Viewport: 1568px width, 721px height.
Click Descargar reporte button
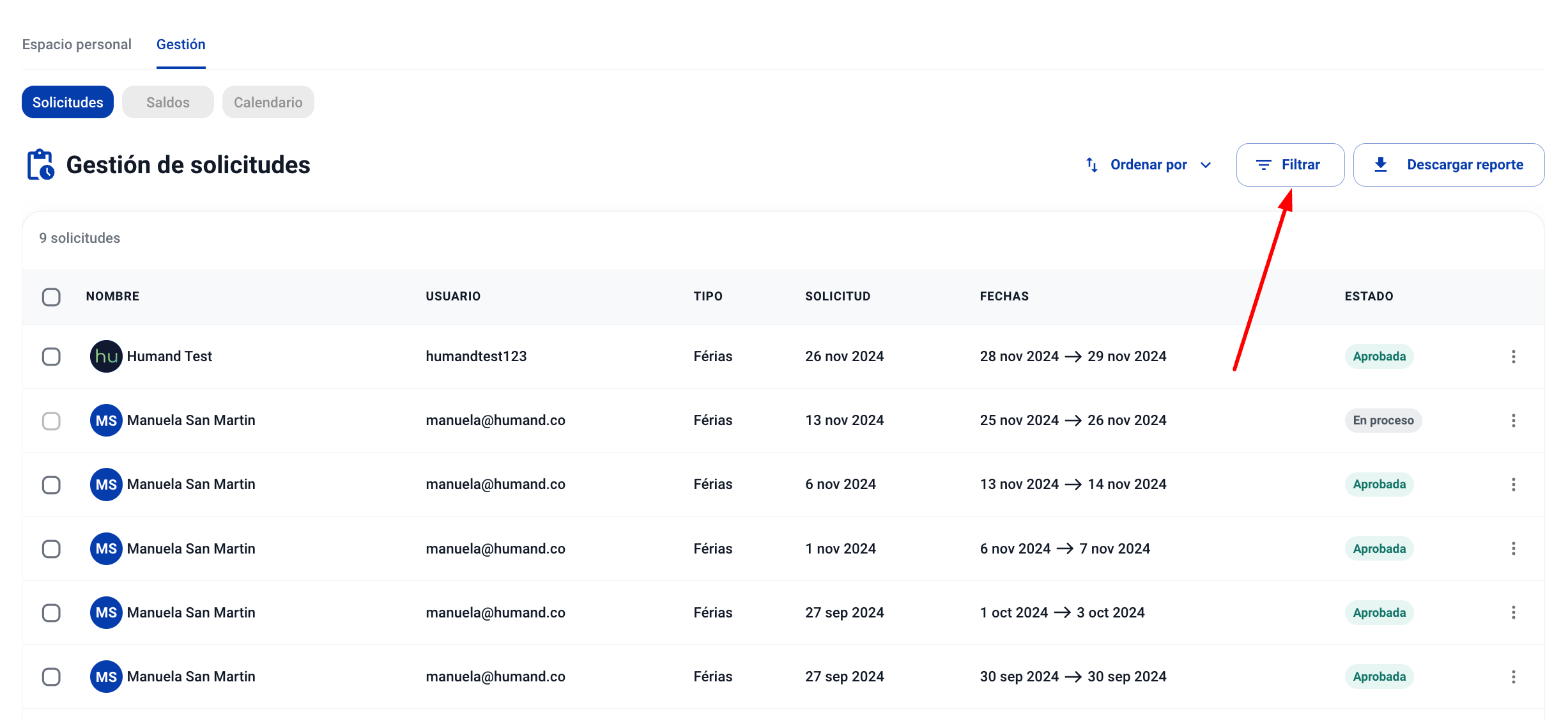(1449, 165)
